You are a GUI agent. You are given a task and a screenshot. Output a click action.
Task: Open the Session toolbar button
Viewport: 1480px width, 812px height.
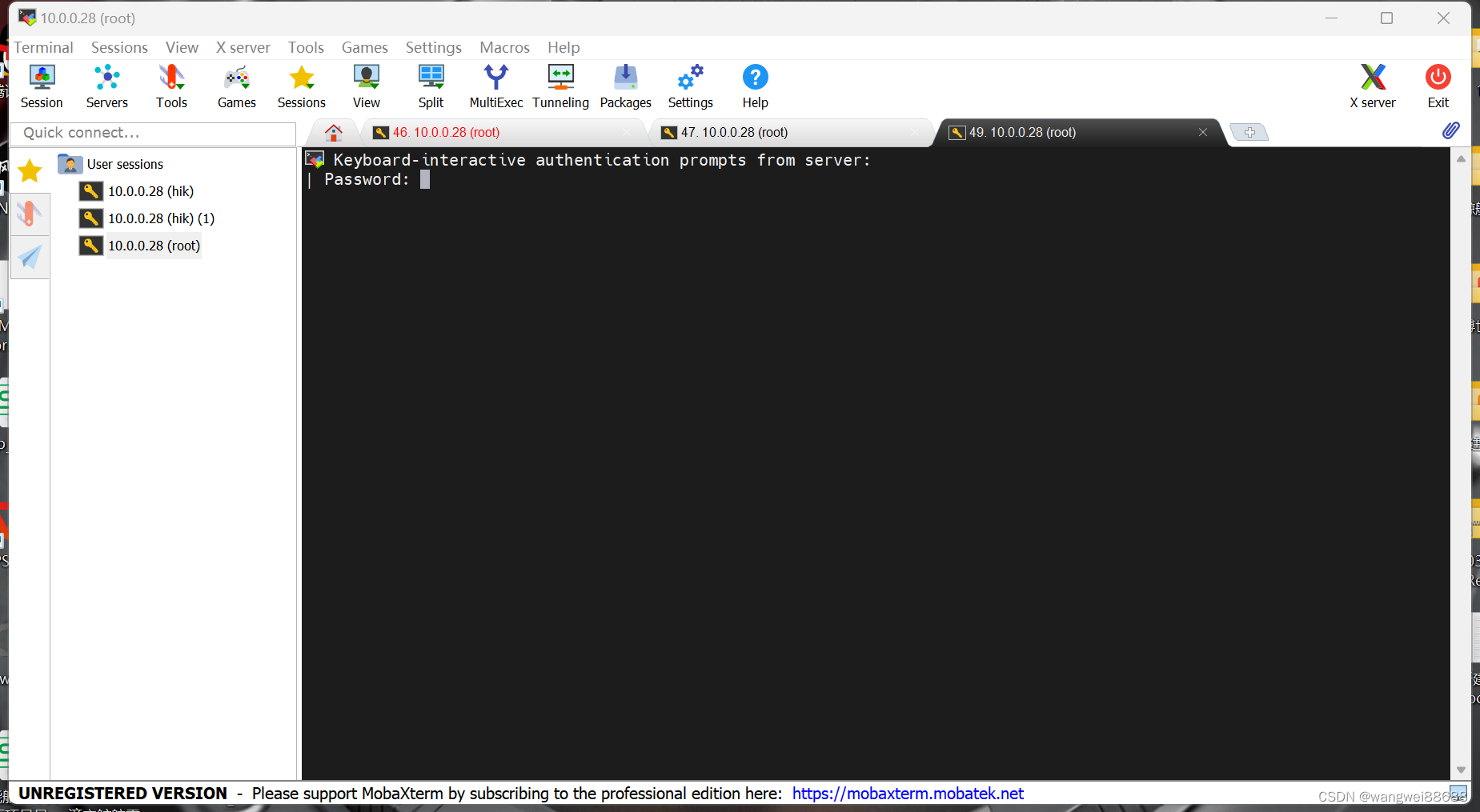42,86
